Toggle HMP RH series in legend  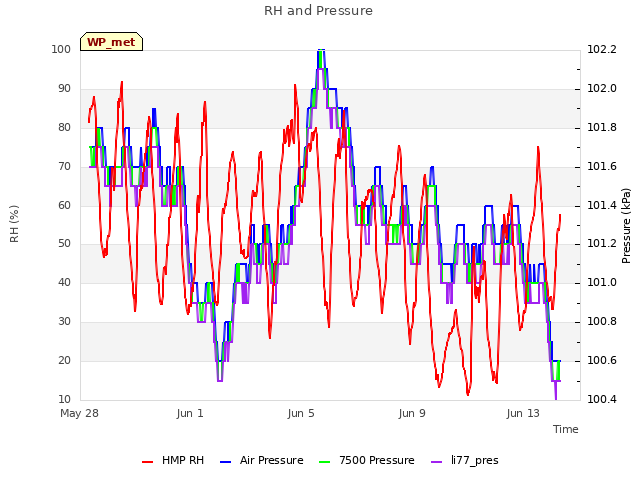pos(173,460)
